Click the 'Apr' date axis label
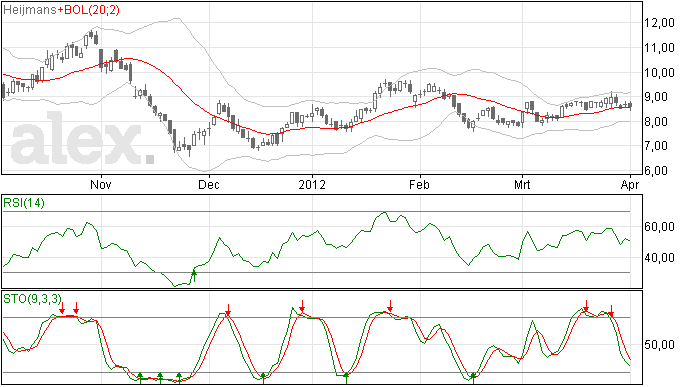 (x=630, y=184)
